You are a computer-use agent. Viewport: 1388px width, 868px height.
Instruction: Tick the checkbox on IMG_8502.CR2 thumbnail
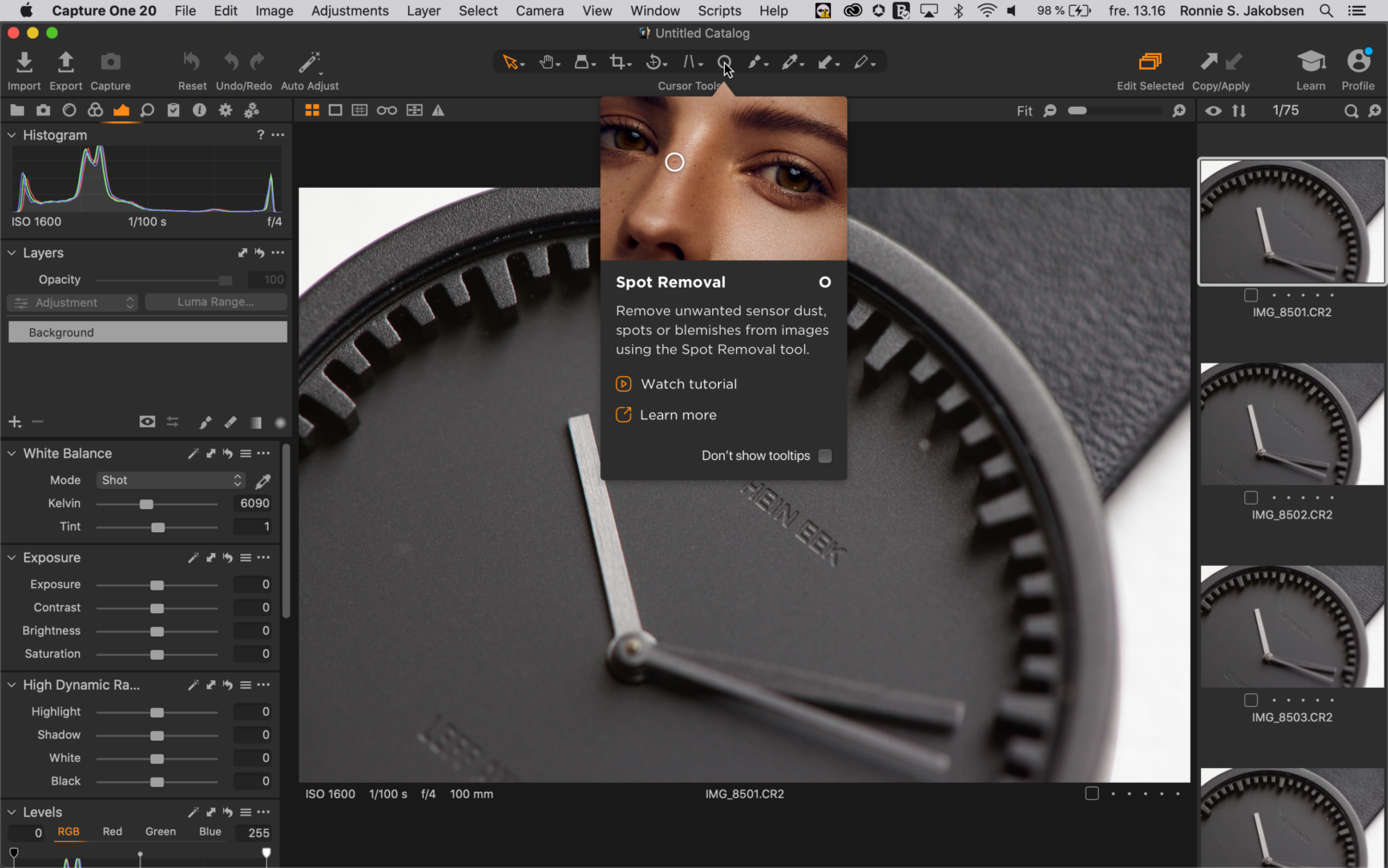[x=1251, y=497]
